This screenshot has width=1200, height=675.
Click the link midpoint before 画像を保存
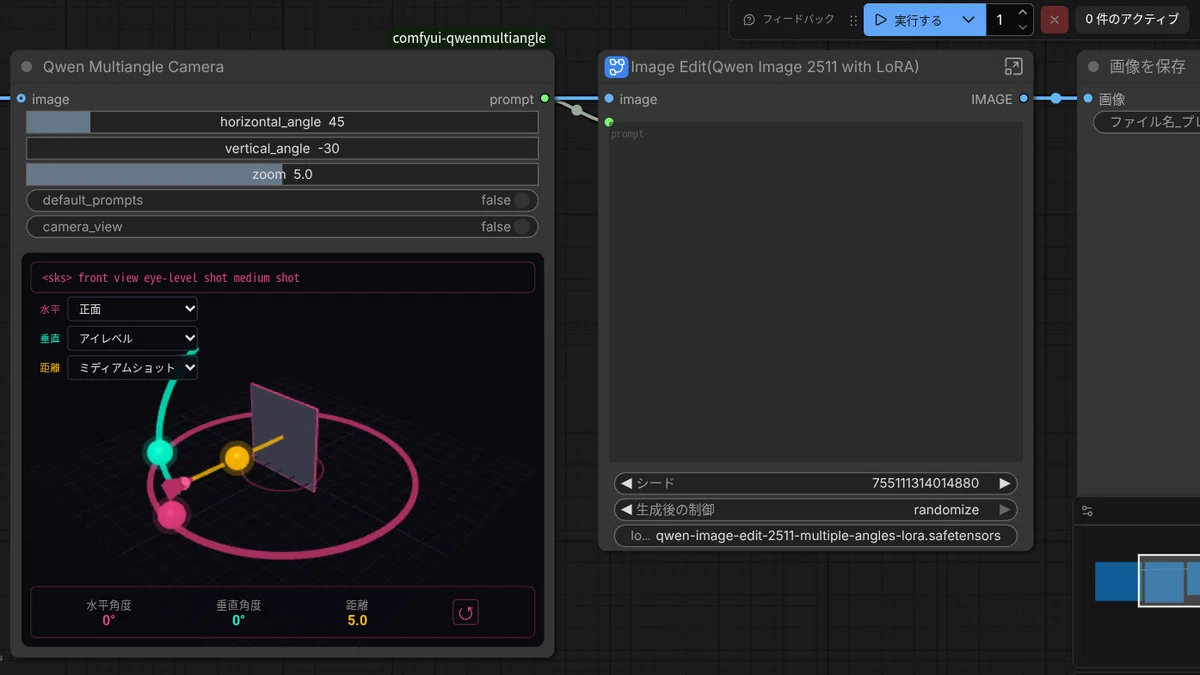point(1055,99)
